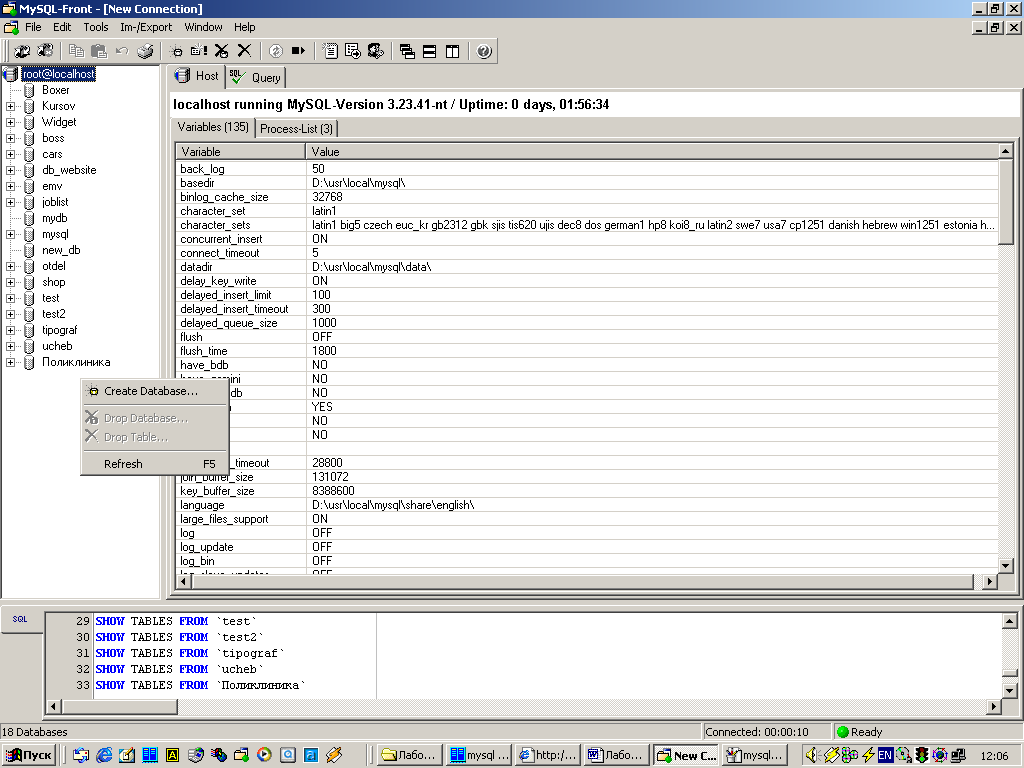Click the create database toolbar icon
The image size is (1024, 768).
pos(176,51)
